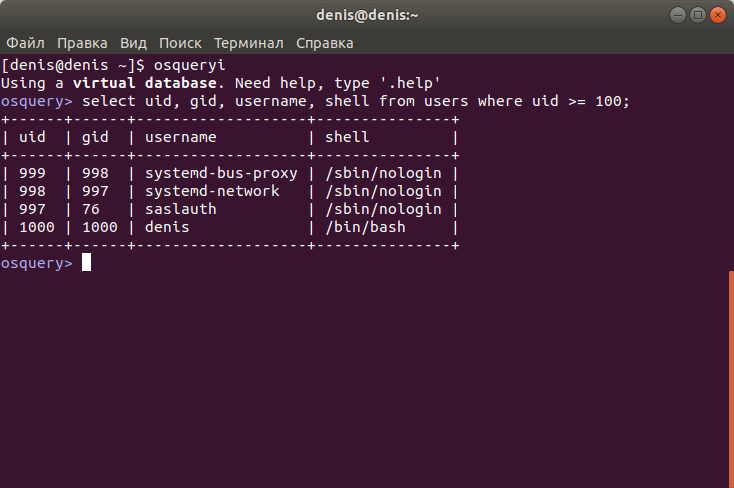Click the /bin/bash shell value
Image resolution: width=734 pixels, height=488 pixels.
[366, 227]
